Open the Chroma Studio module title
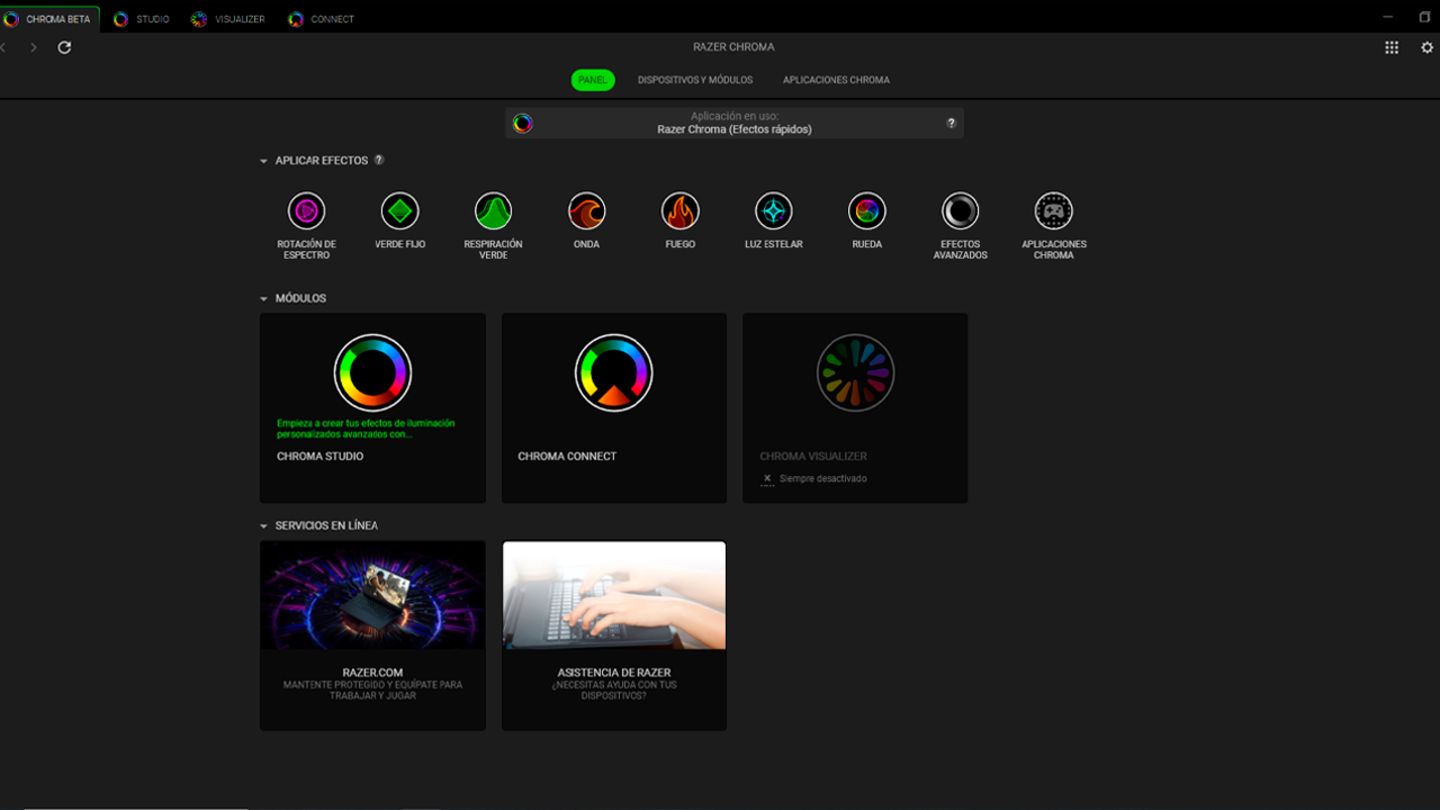The image size is (1440, 810). [320, 456]
